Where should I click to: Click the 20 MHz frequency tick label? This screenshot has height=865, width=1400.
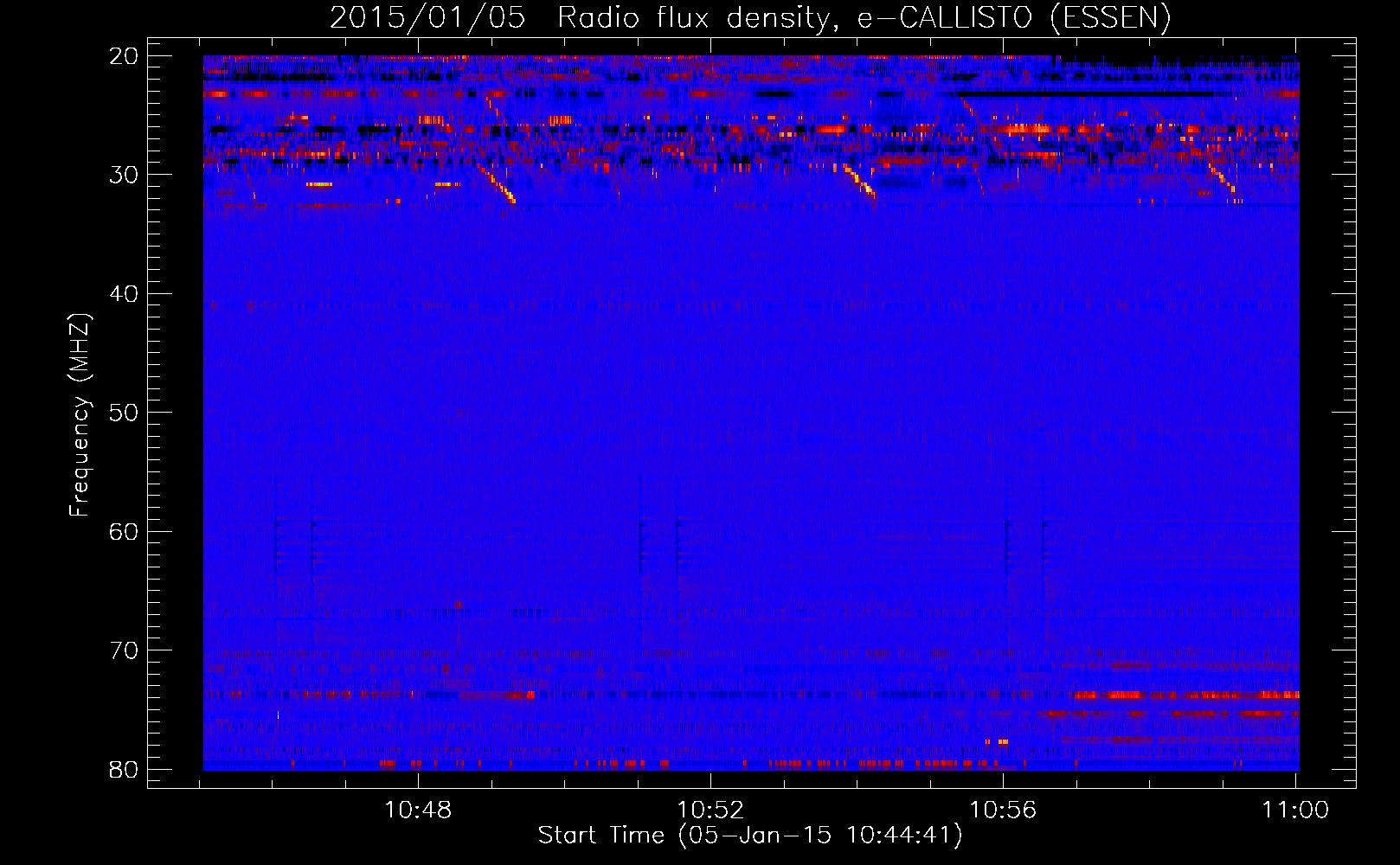[x=124, y=56]
